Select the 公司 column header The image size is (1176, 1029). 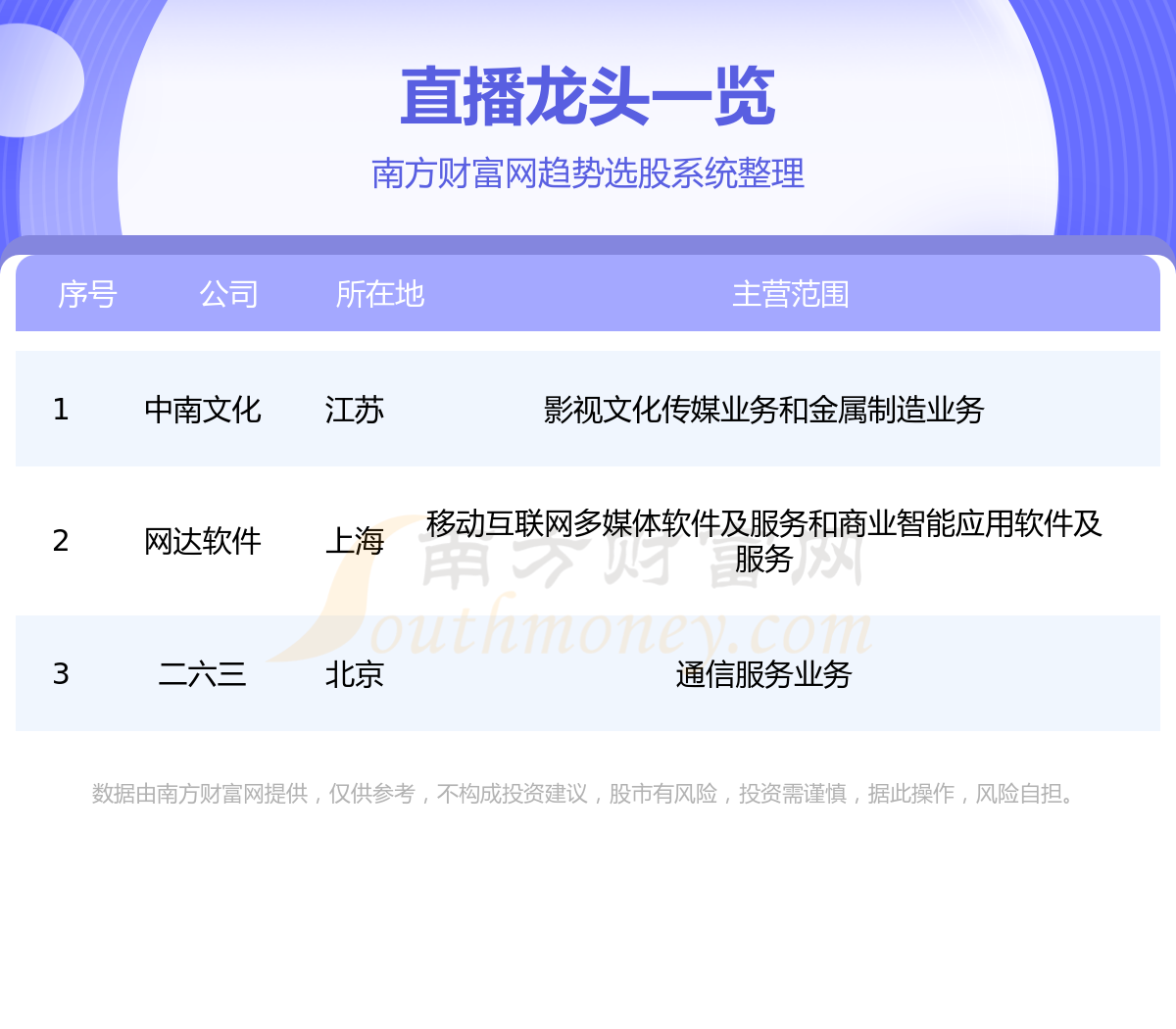click(x=228, y=294)
